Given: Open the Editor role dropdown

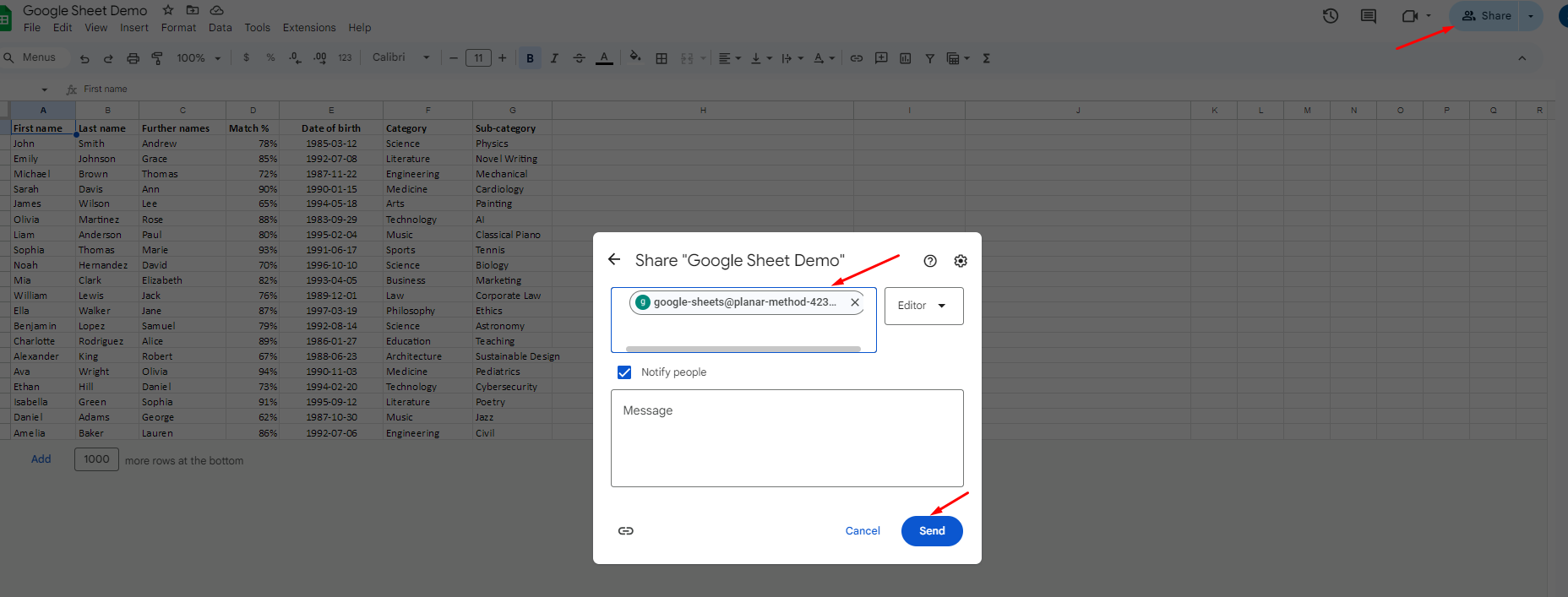Looking at the screenshot, I should [923, 306].
